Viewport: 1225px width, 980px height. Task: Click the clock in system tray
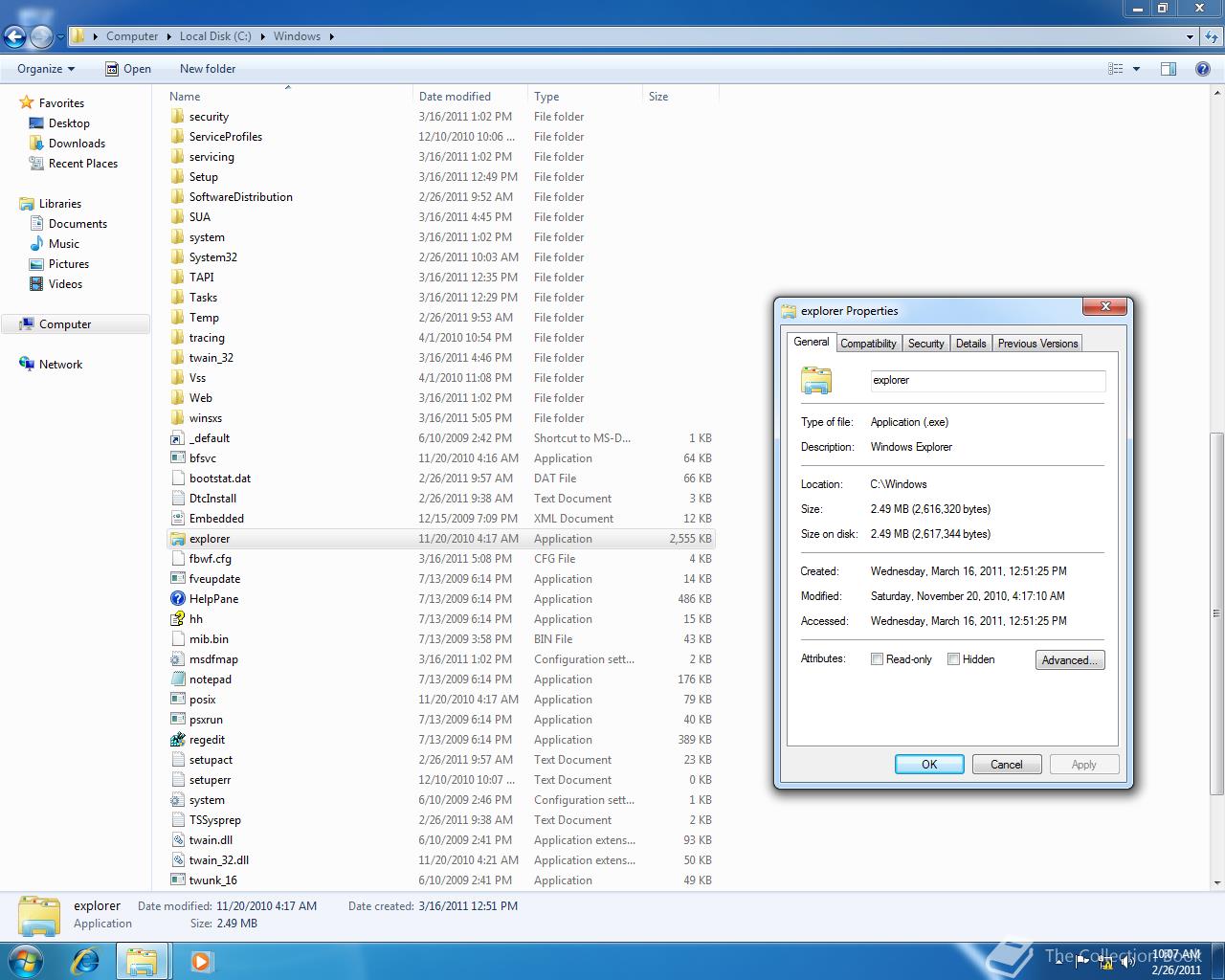pos(1176,962)
